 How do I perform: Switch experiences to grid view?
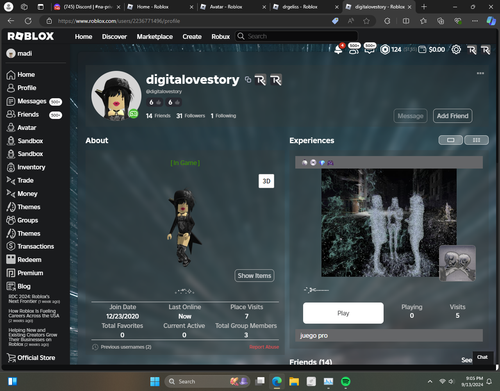point(476,140)
